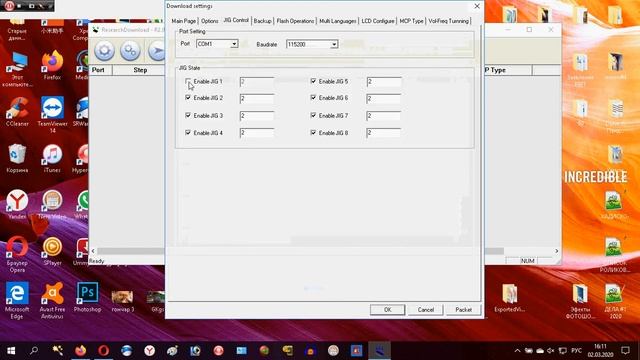The height and width of the screenshot is (360, 640).
Task: Open CCleaner desktop shortcut
Action: [x=17, y=111]
